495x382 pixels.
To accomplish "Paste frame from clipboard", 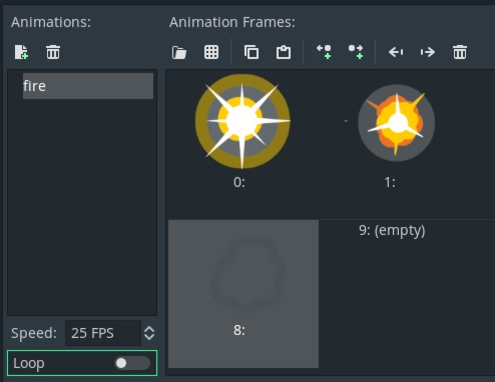I will [x=283, y=52].
